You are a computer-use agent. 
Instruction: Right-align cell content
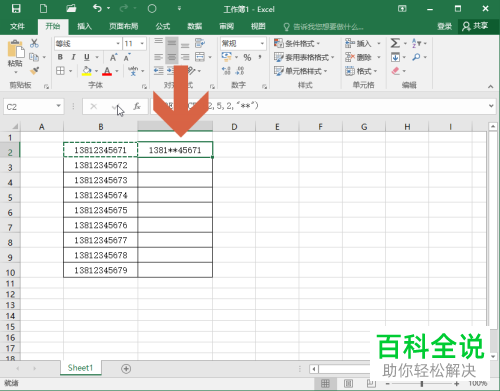click(185, 57)
